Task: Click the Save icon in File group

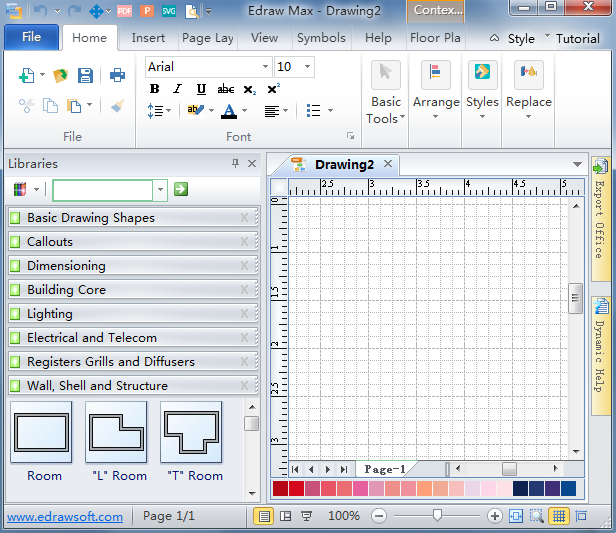Action: [x=85, y=76]
